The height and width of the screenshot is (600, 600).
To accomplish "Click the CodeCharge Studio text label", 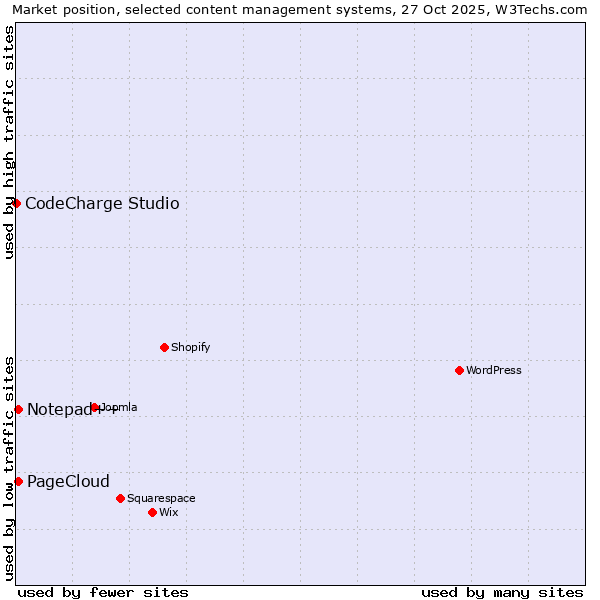I will (x=102, y=204).
